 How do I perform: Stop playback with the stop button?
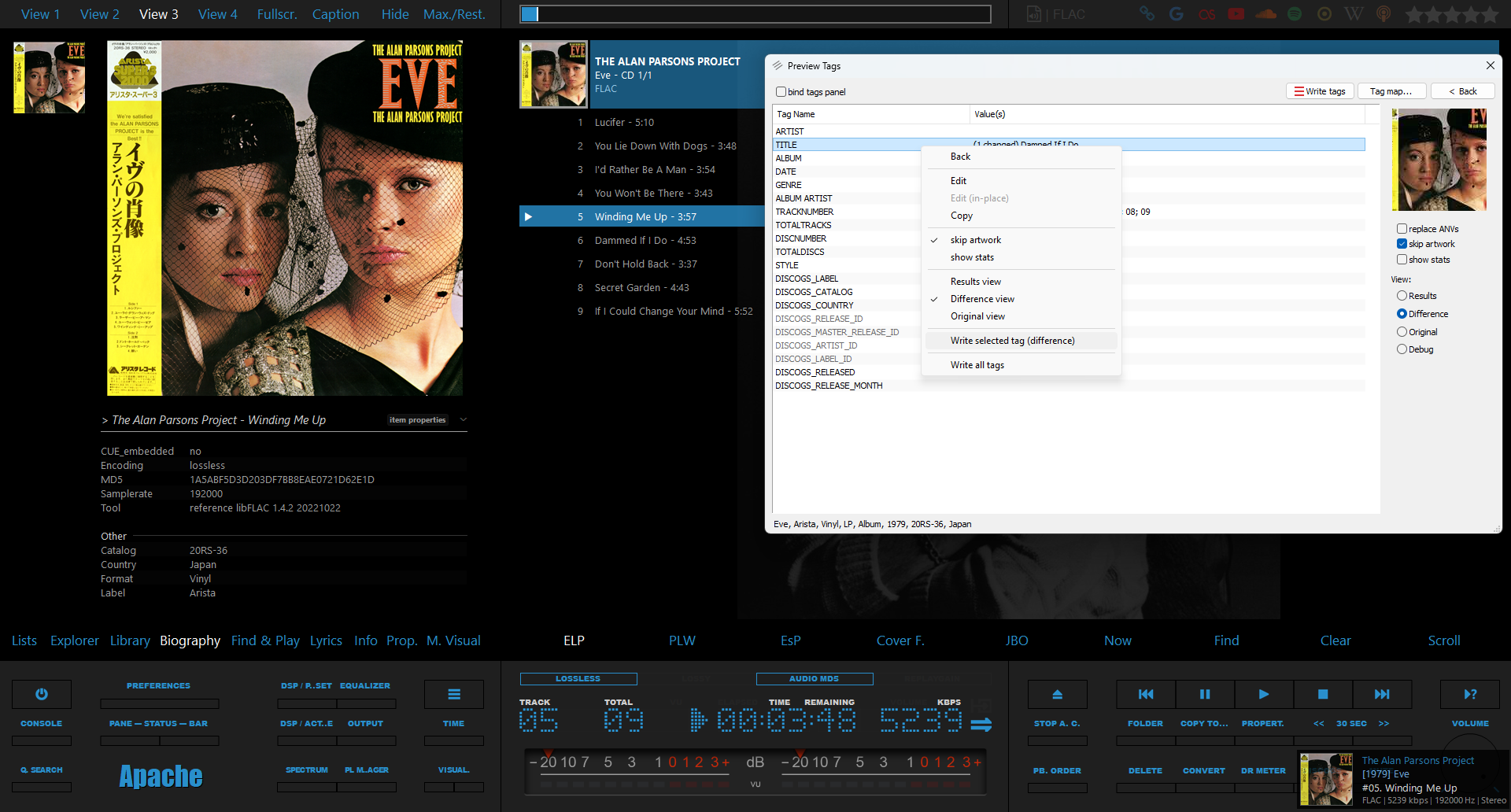1323,694
